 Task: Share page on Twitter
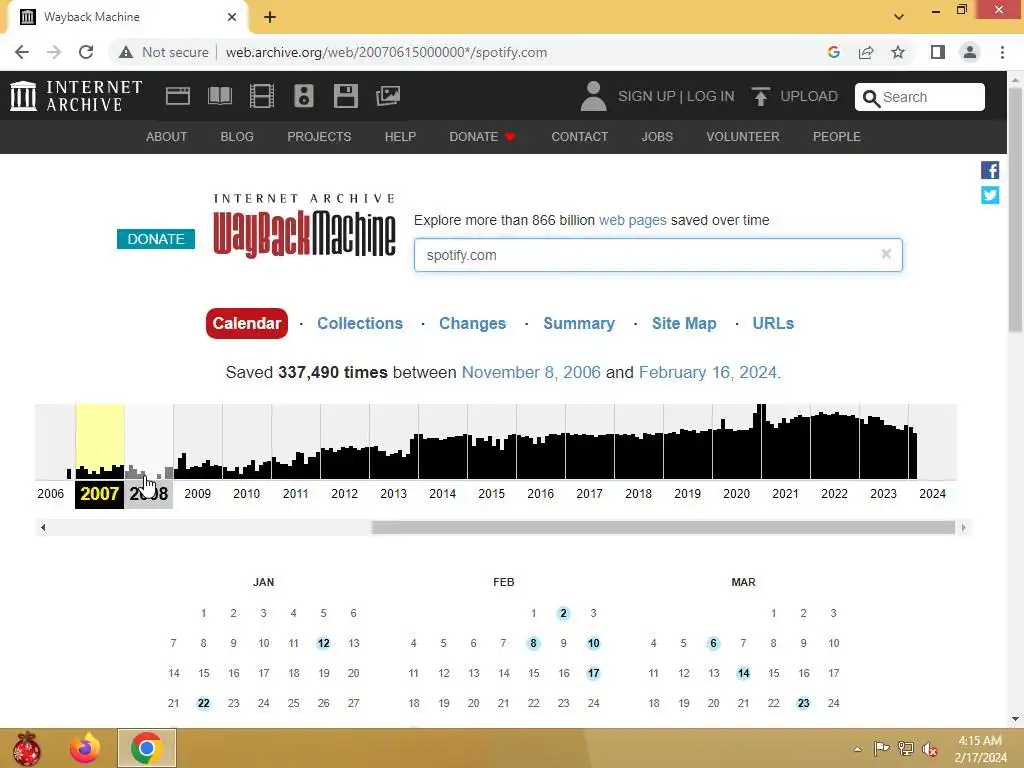990,195
